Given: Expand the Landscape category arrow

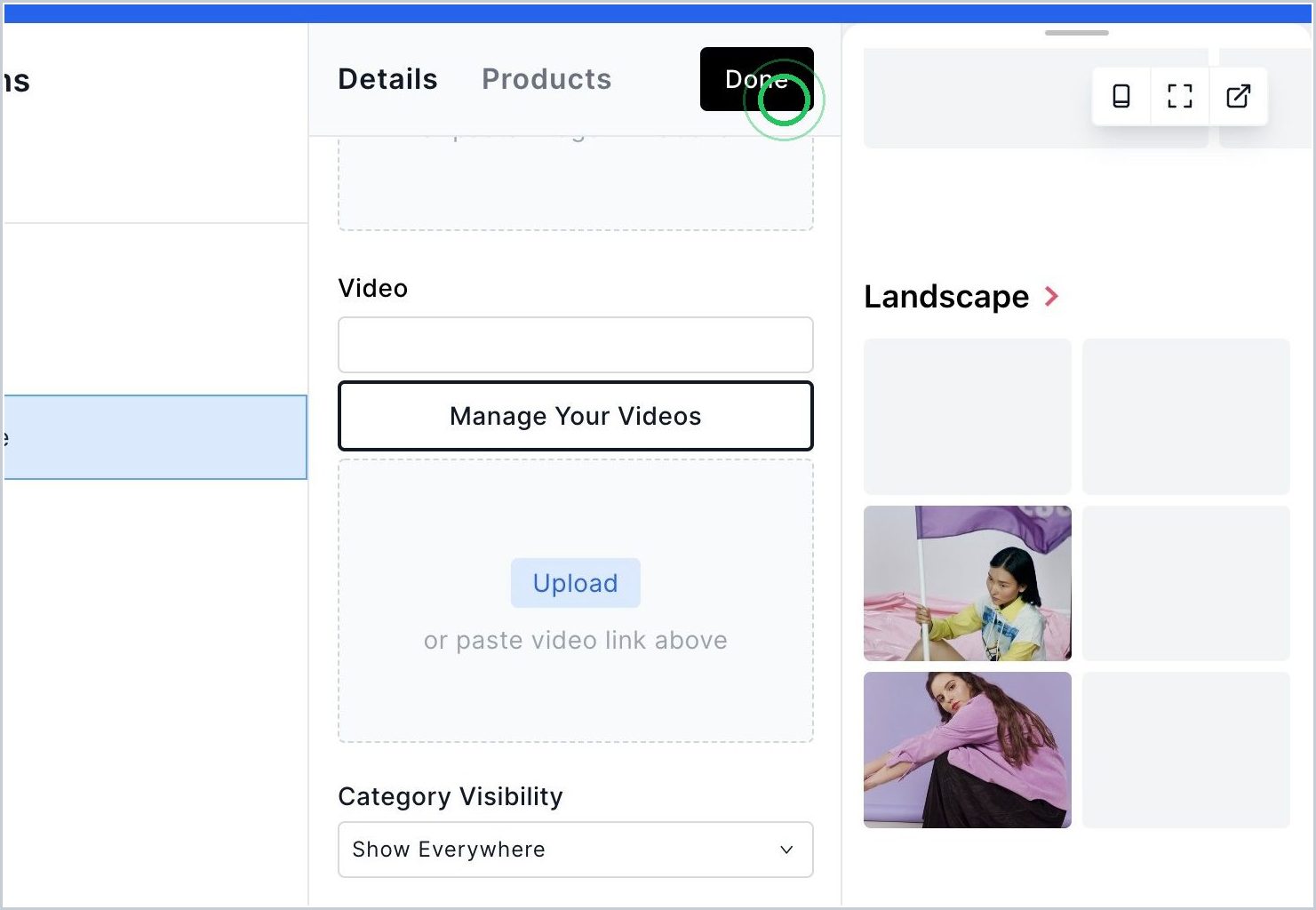Looking at the screenshot, I should (1052, 296).
